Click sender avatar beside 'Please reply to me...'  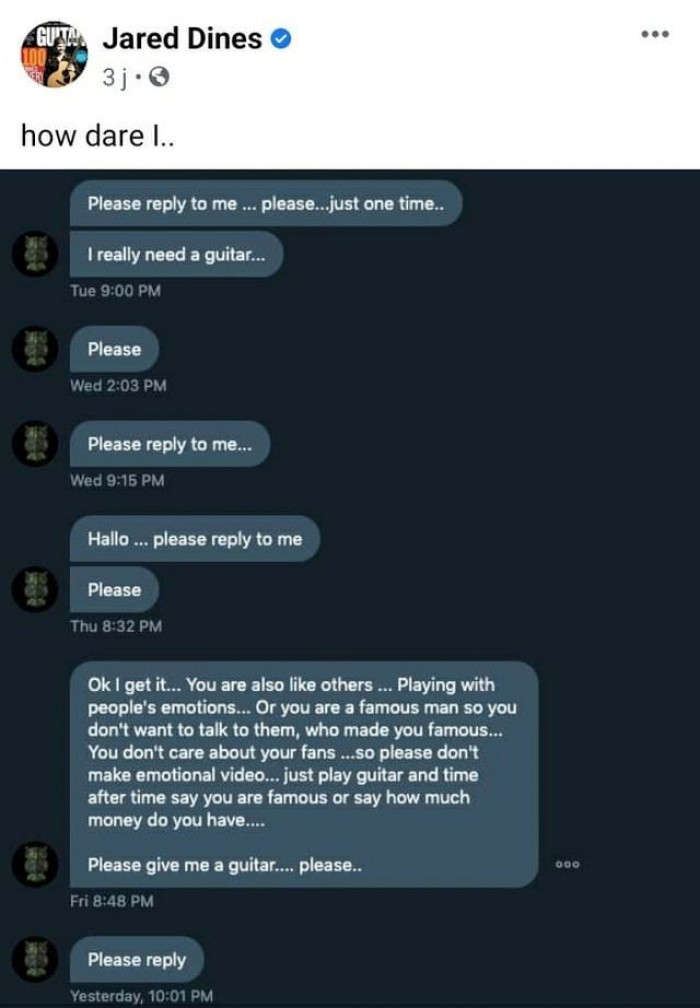(x=35, y=444)
